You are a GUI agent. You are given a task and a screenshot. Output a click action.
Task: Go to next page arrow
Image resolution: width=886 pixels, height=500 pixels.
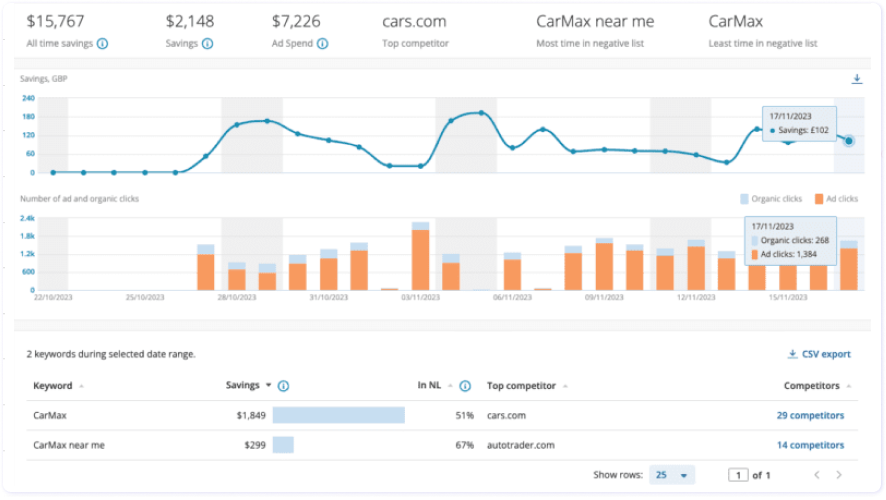tap(839, 475)
